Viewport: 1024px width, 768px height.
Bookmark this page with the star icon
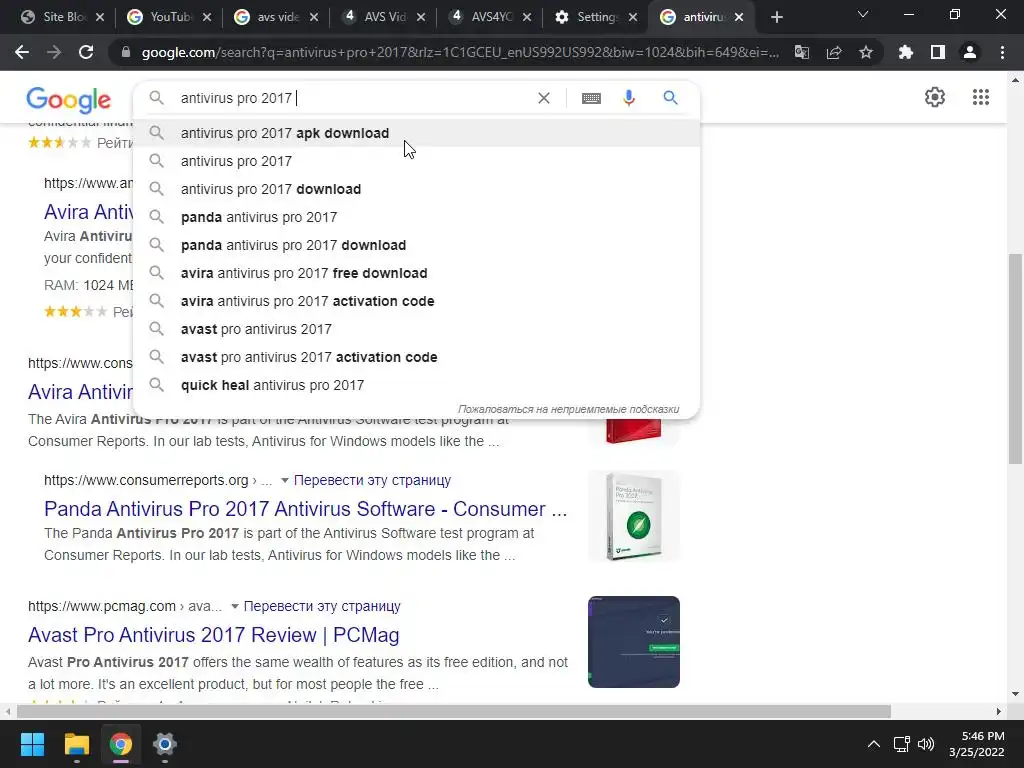(866, 52)
